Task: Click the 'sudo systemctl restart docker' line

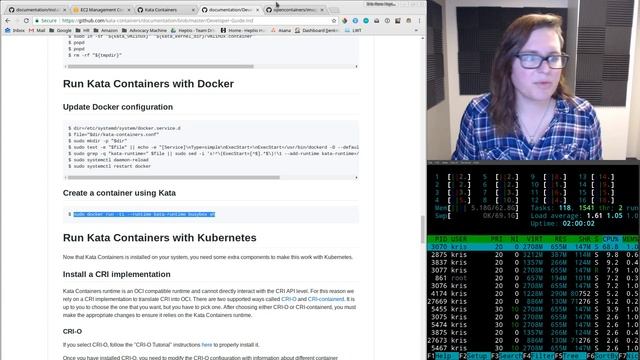Action: point(109,166)
